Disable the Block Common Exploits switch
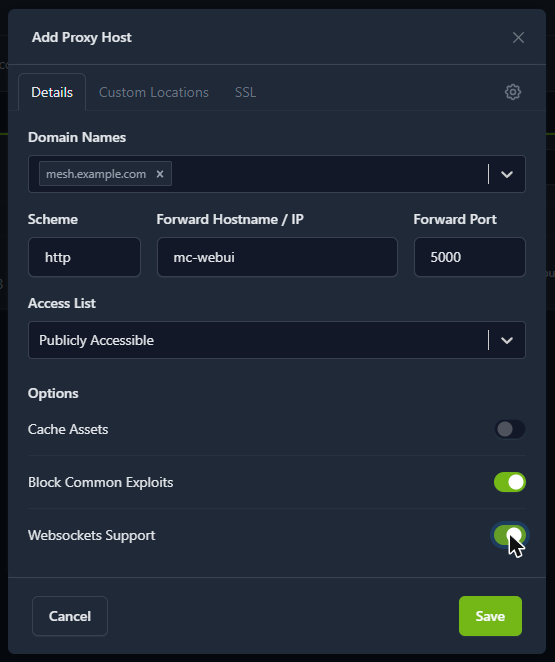The height and width of the screenshot is (662, 555). pos(510,482)
